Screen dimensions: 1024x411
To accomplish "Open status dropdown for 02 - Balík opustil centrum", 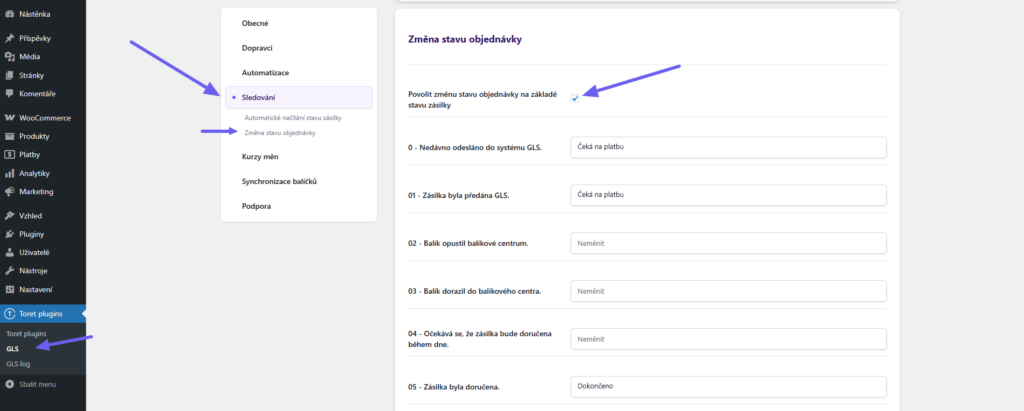I will [x=728, y=243].
